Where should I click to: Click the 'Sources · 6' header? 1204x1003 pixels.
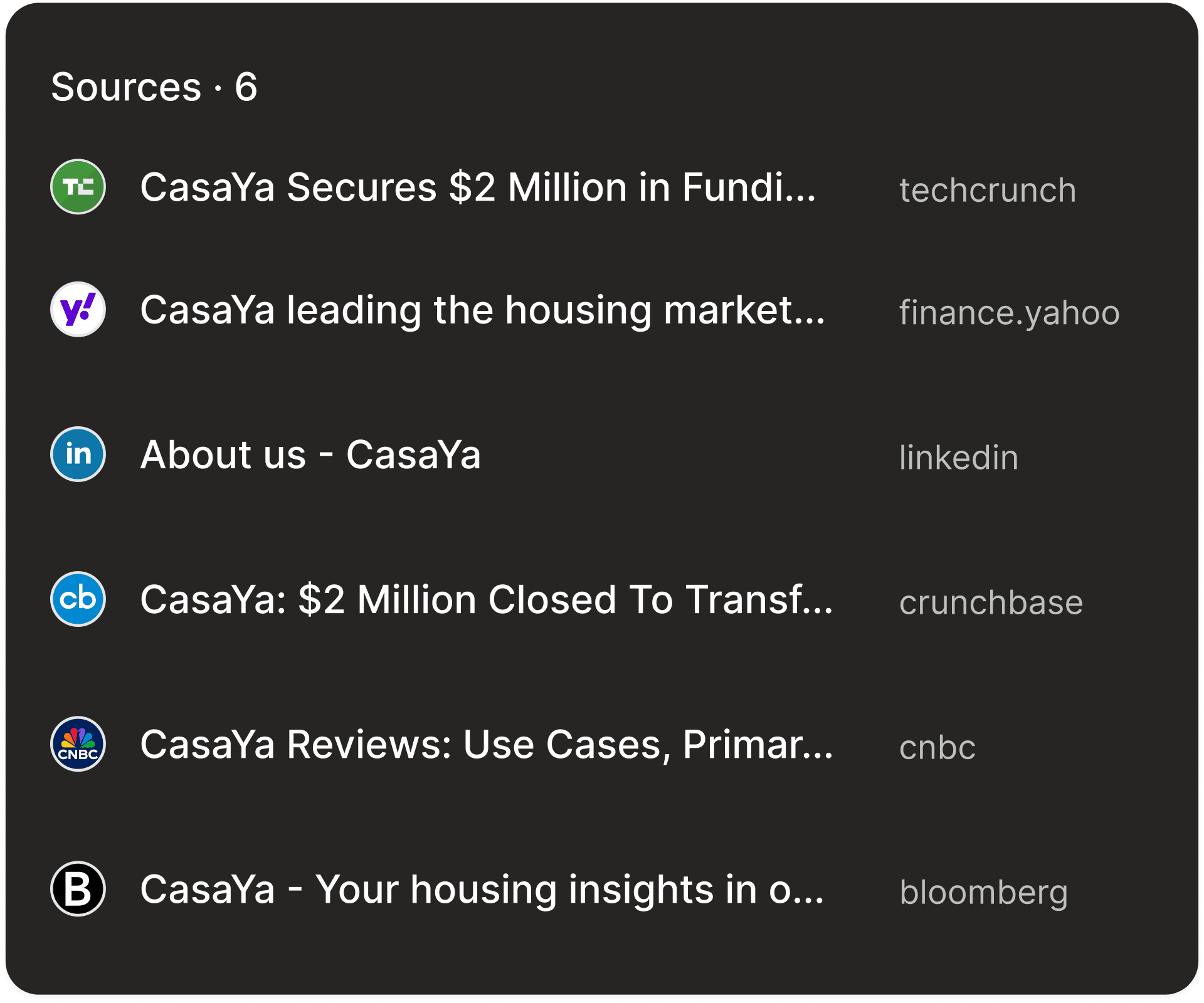click(154, 87)
